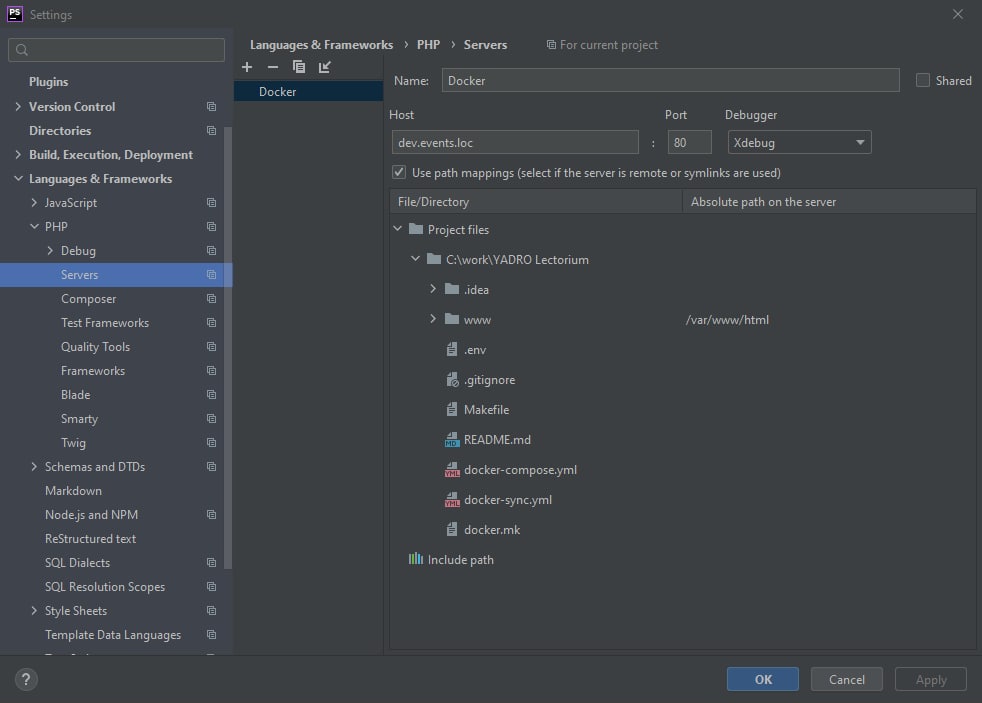Open Smarty settings page
Image resolution: width=982 pixels, height=703 pixels.
click(80, 419)
